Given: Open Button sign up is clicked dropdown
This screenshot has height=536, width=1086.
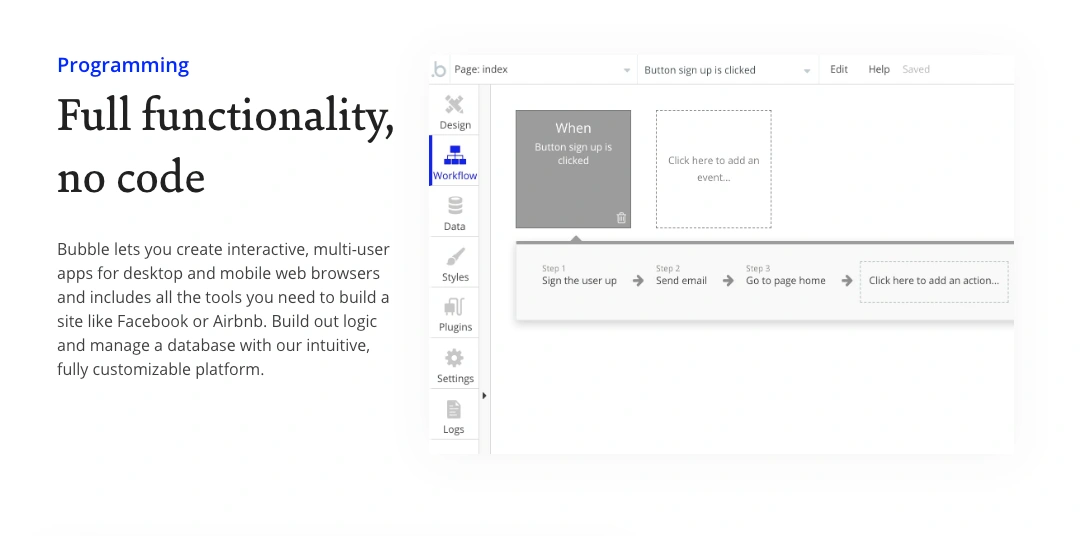Looking at the screenshot, I should tap(727, 70).
